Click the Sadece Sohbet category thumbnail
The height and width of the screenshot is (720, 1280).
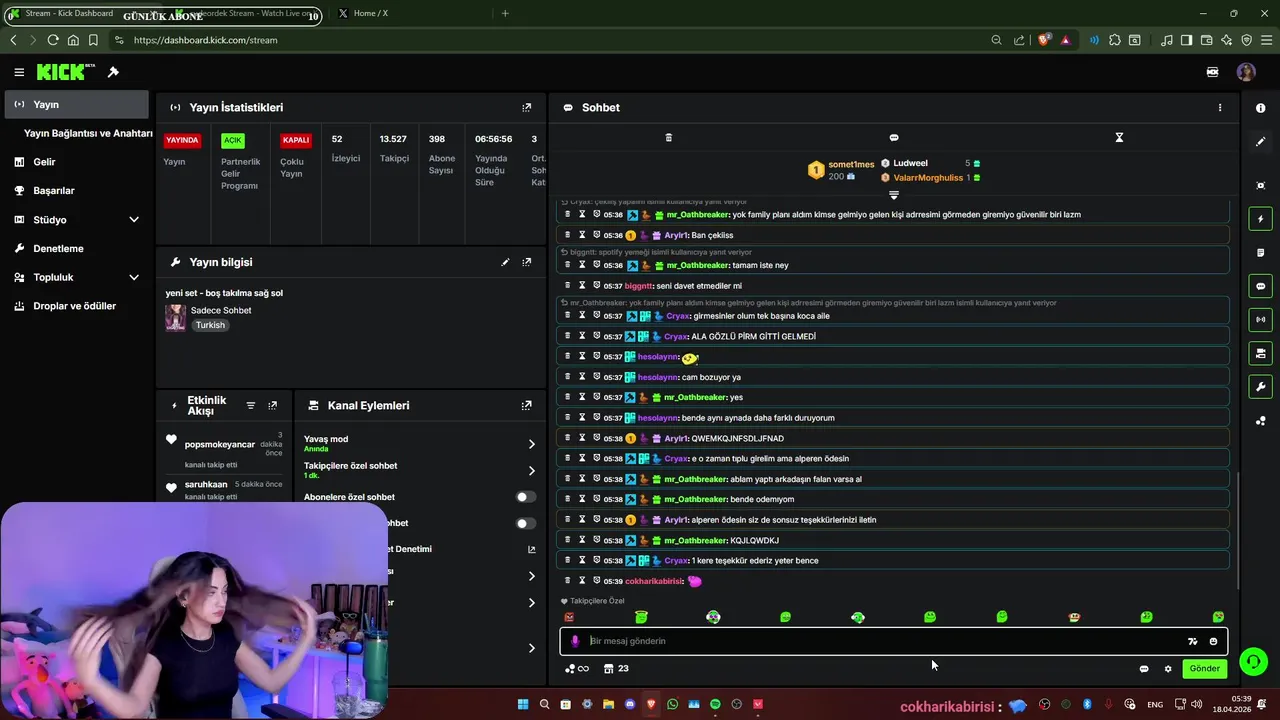pyautogui.click(x=176, y=317)
